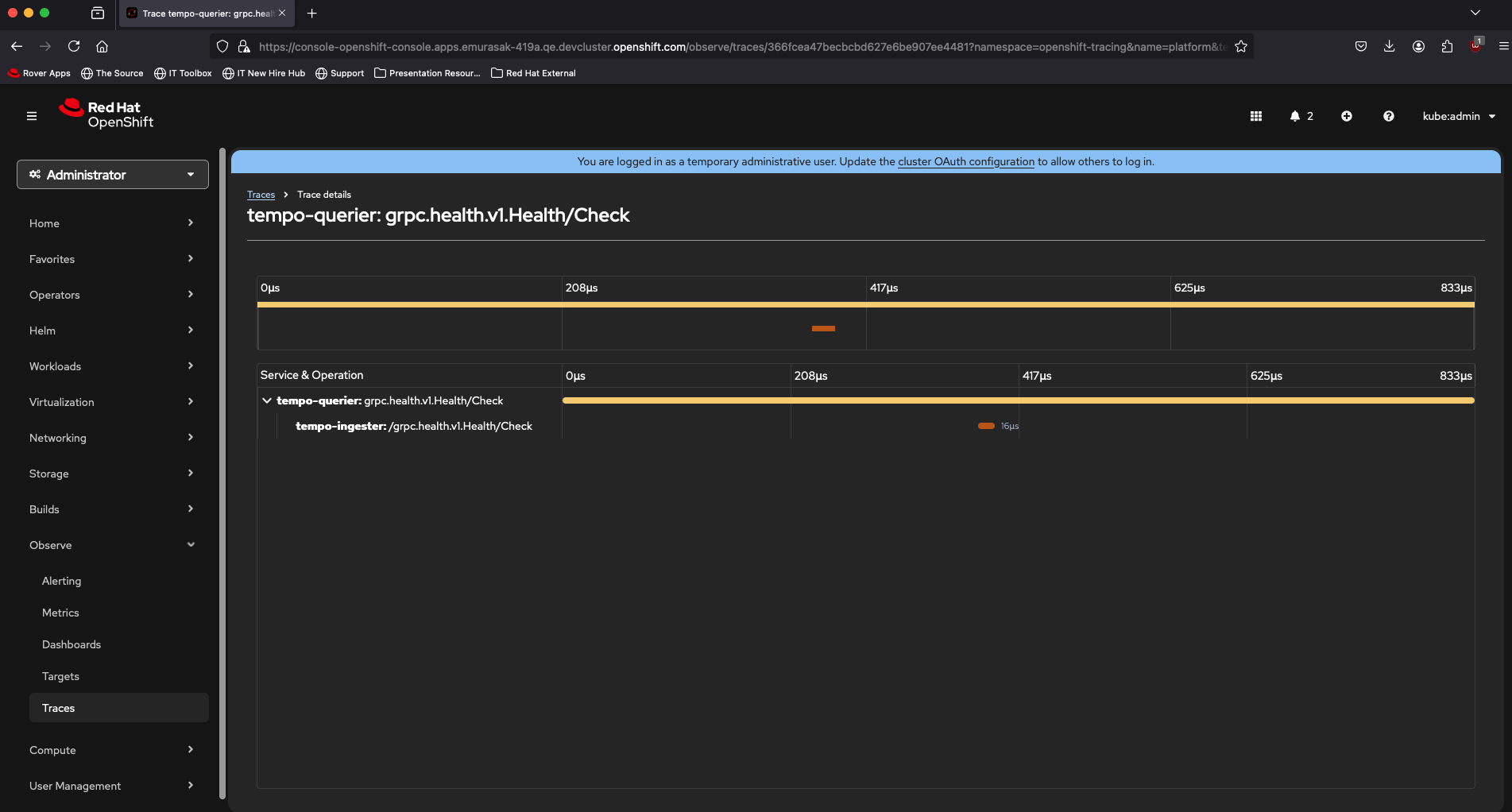Open a new browser tab
The height and width of the screenshot is (812, 1512).
pyautogui.click(x=312, y=13)
